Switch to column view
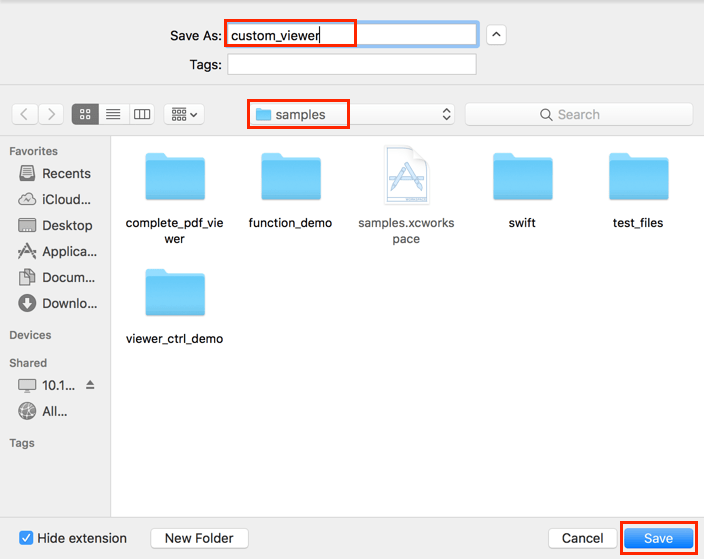This screenshot has width=704, height=559. tap(142, 114)
